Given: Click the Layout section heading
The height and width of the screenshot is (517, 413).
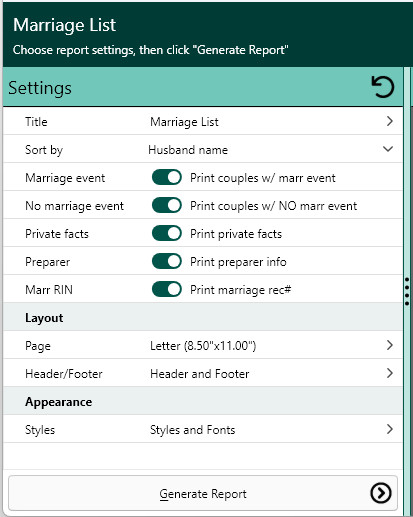Looking at the screenshot, I should 44,318.
